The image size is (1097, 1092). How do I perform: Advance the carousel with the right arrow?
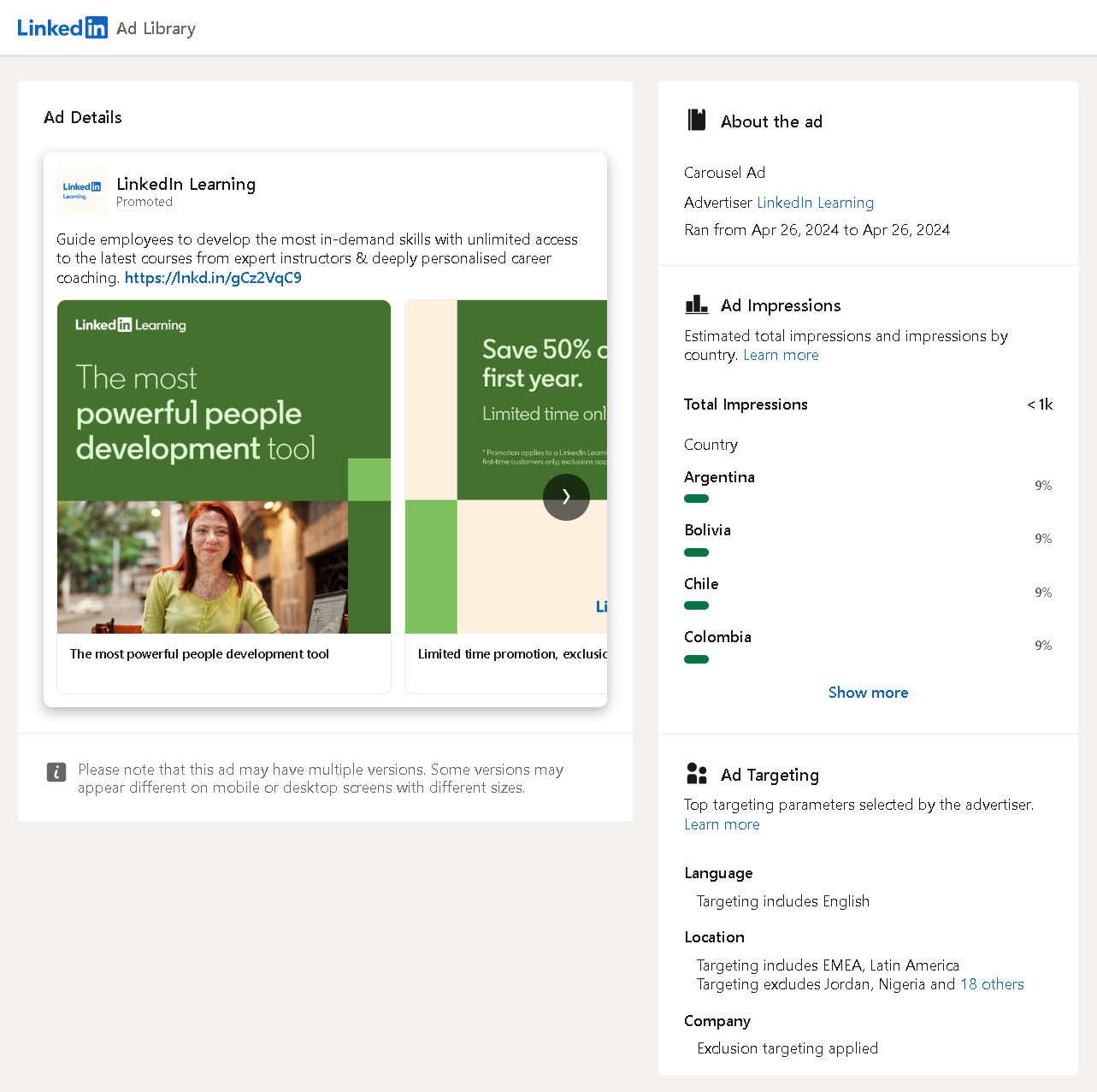(x=566, y=497)
